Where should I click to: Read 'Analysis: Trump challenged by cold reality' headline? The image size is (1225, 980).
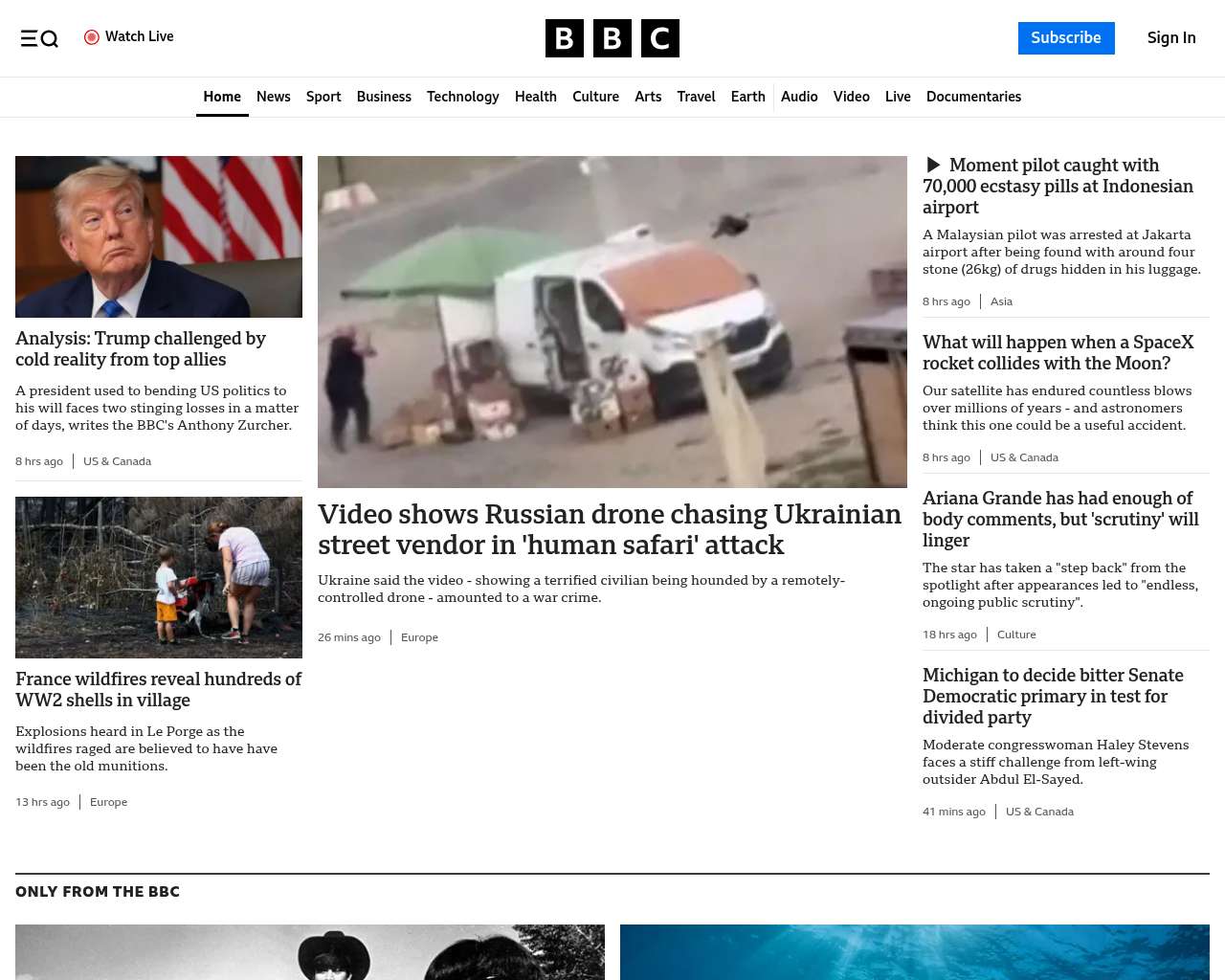coord(141,349)
